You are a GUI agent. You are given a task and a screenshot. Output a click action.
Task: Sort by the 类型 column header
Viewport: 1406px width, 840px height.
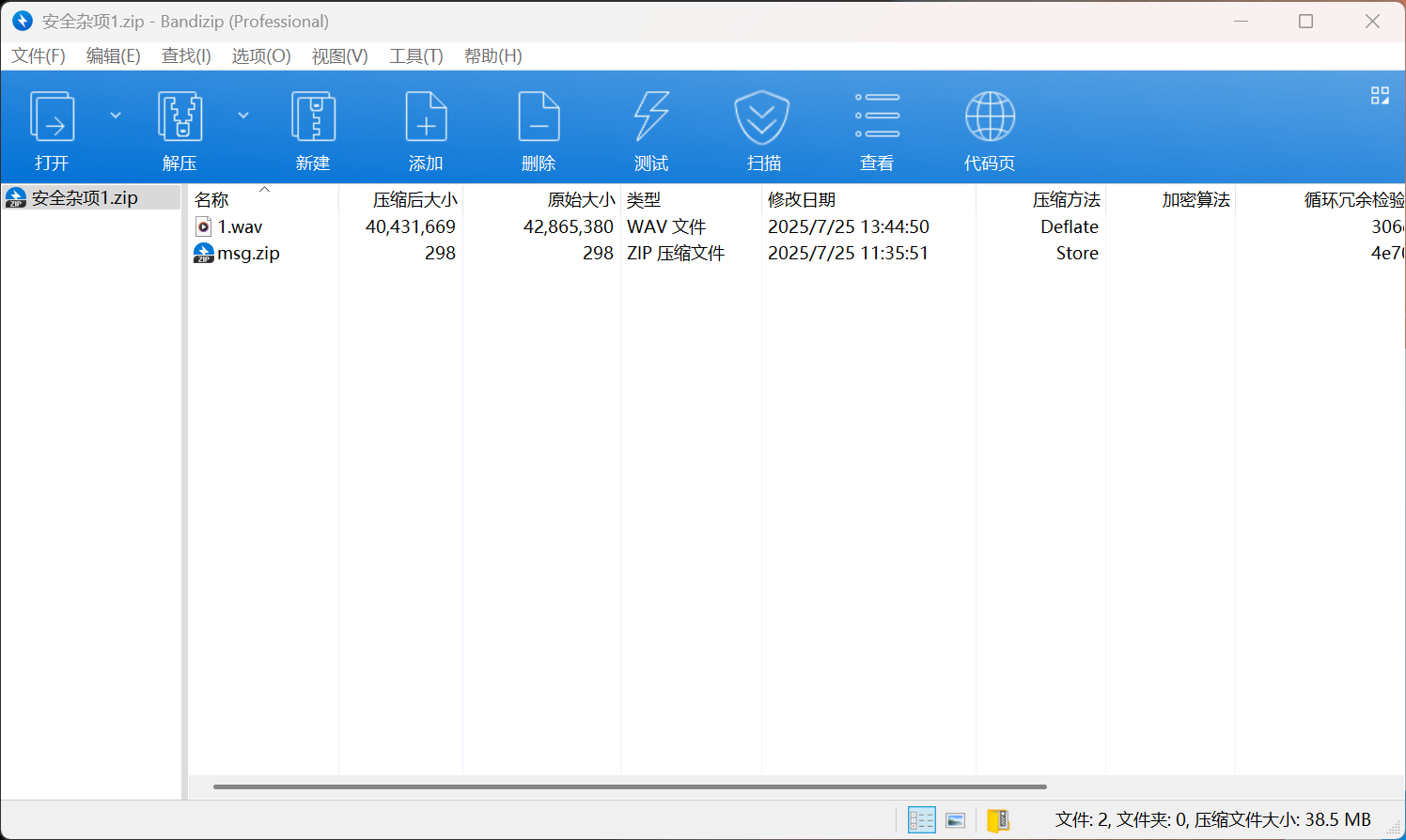(691, 199)
